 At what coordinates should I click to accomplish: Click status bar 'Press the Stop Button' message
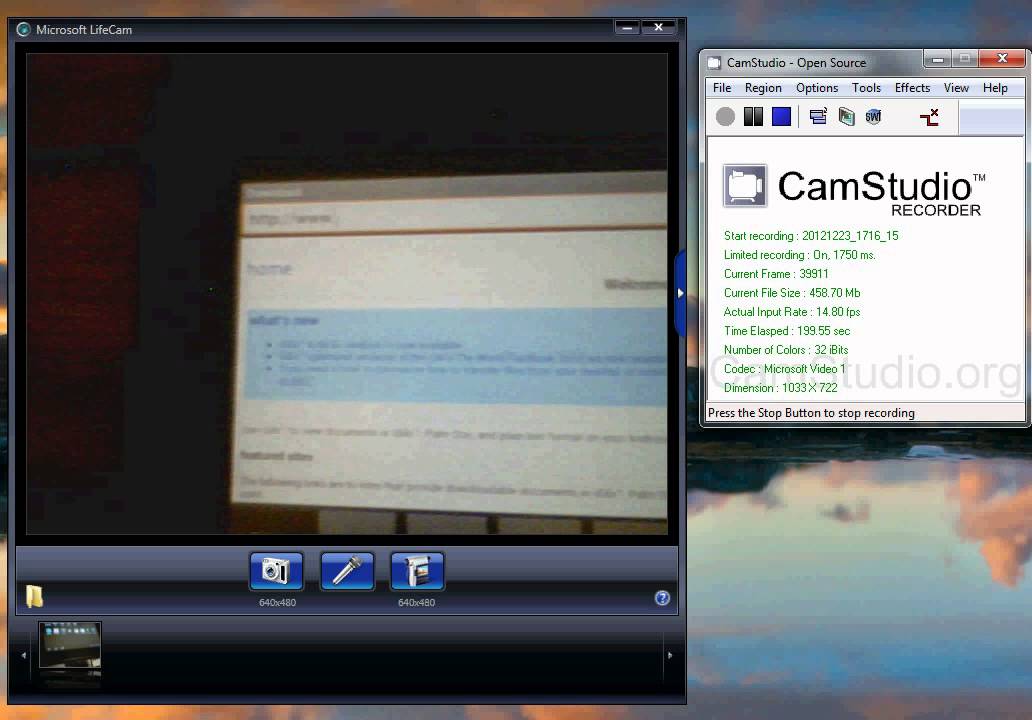[x=811, y=413]
